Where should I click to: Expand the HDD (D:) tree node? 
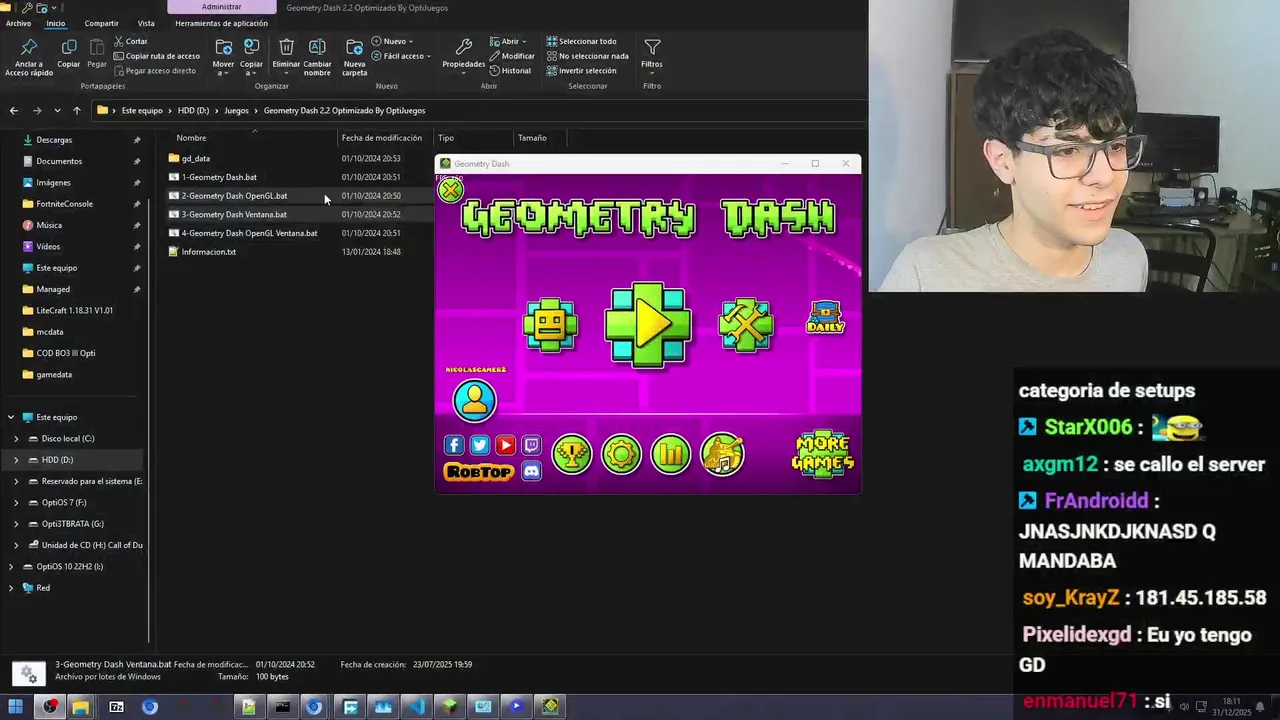(16, 460)
